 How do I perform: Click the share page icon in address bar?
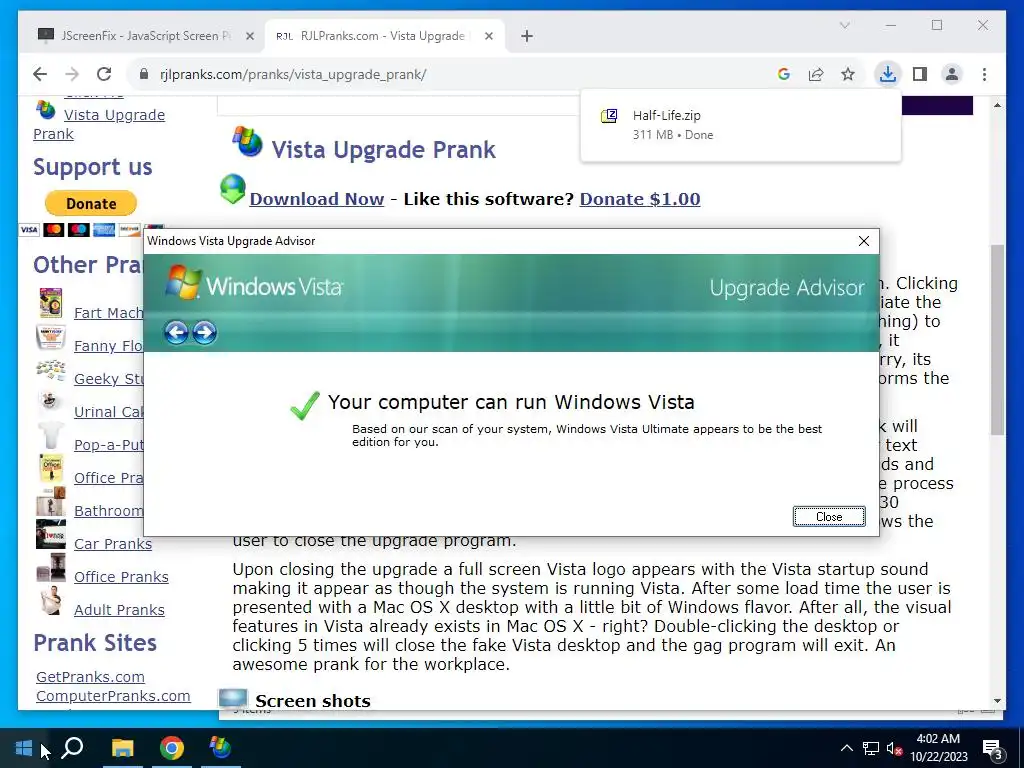[816, 74]
